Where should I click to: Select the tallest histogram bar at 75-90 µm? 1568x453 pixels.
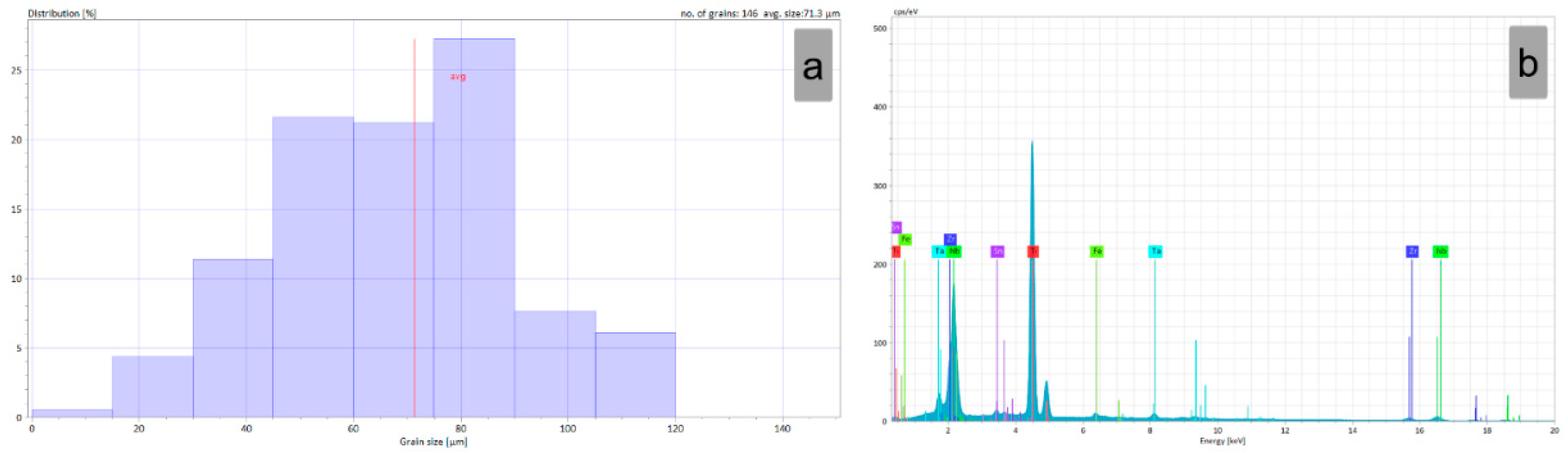coord(474,231)
